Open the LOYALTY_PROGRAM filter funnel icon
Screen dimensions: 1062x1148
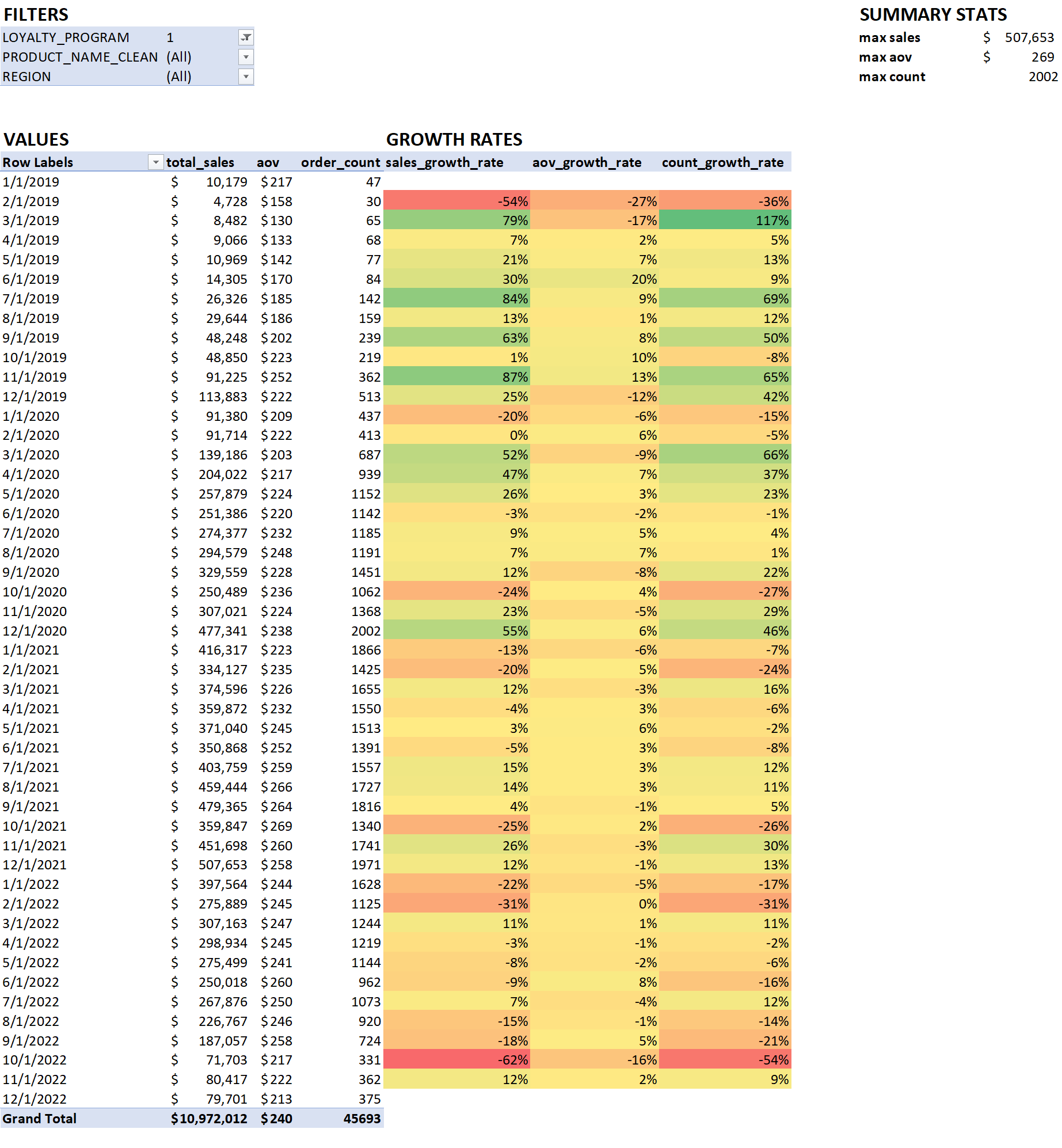tap(246, 37)
